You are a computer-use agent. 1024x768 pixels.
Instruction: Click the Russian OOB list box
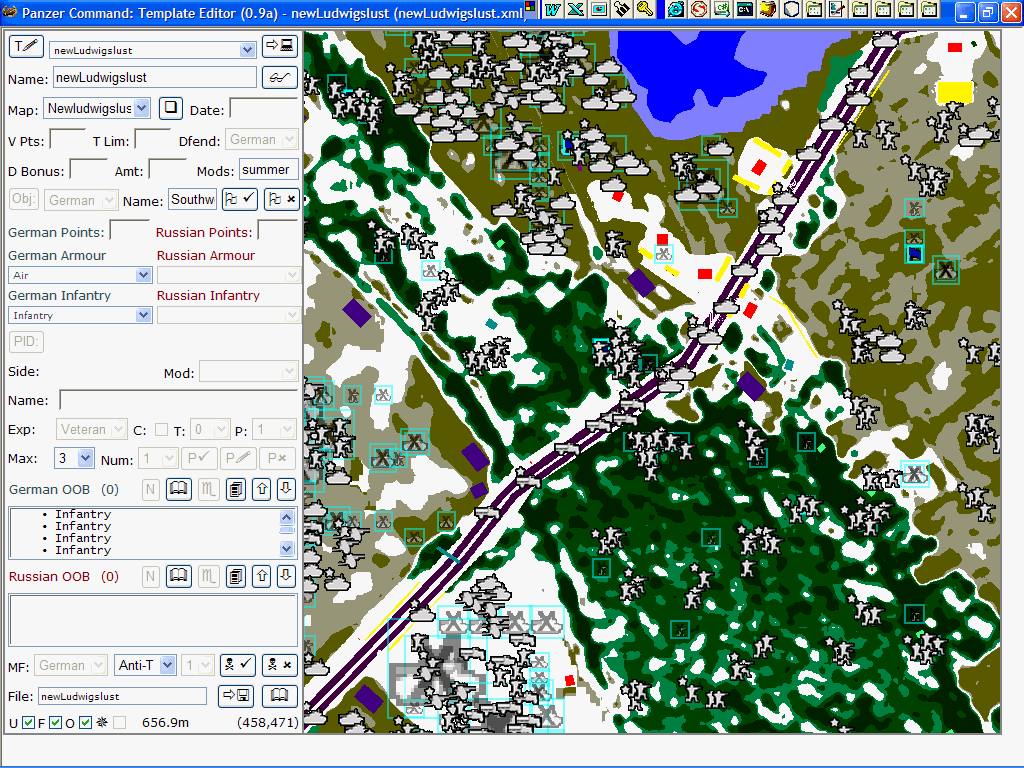[x=153, y=620]
